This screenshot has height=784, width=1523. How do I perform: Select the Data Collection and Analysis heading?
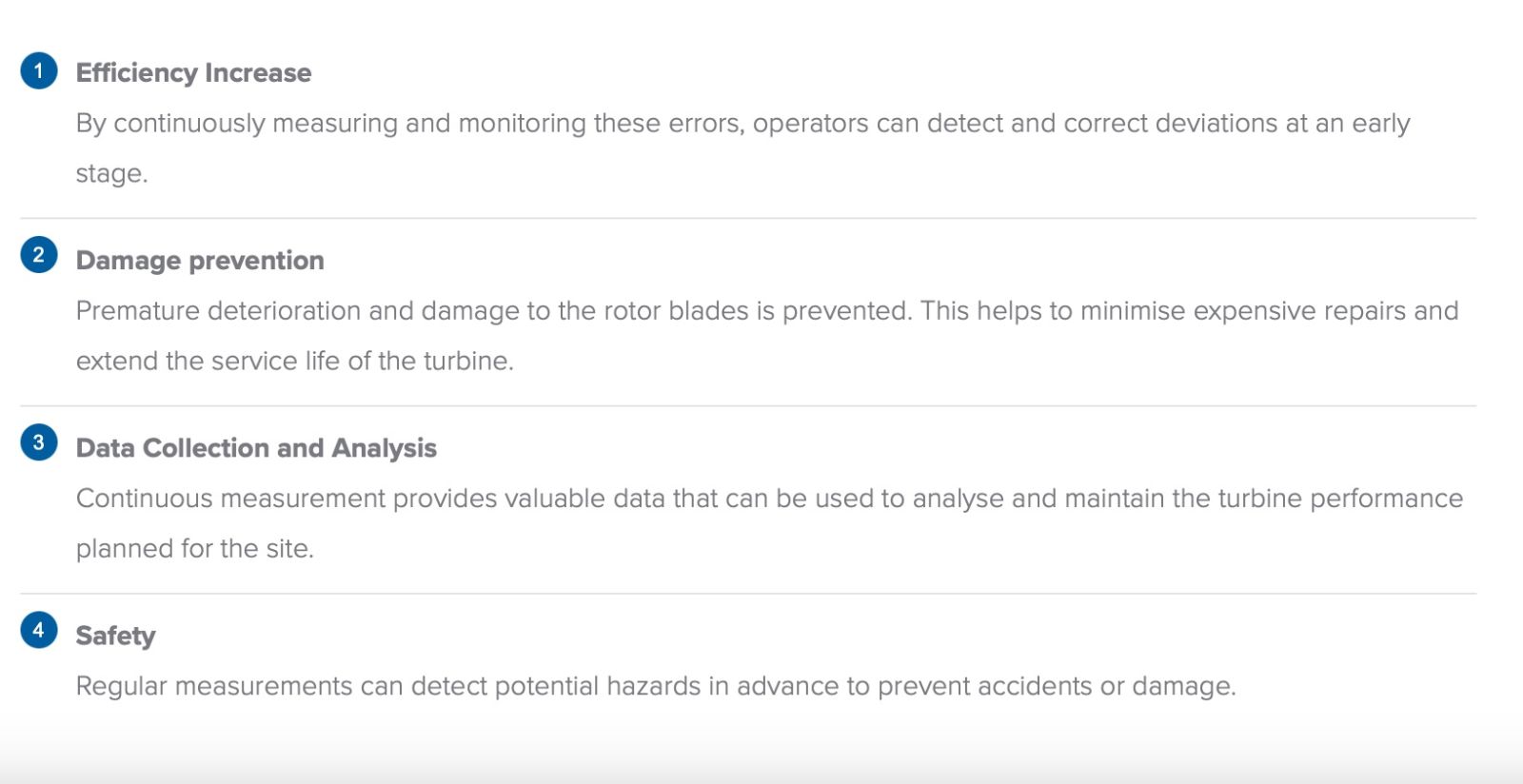click(x=256, y=448)
